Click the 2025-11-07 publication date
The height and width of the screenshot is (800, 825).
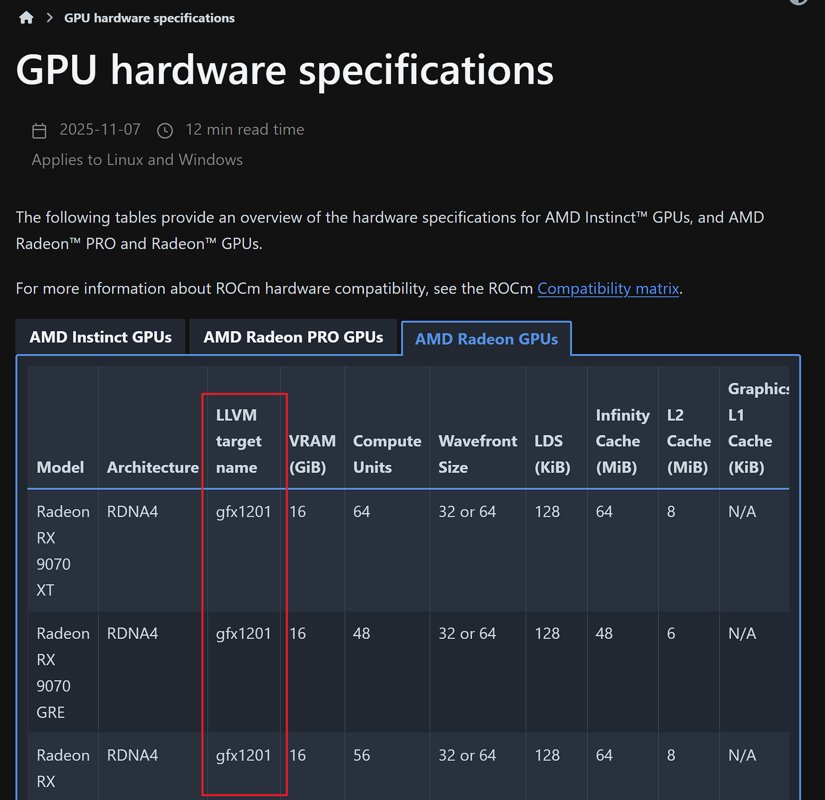[x=100, y=130]
